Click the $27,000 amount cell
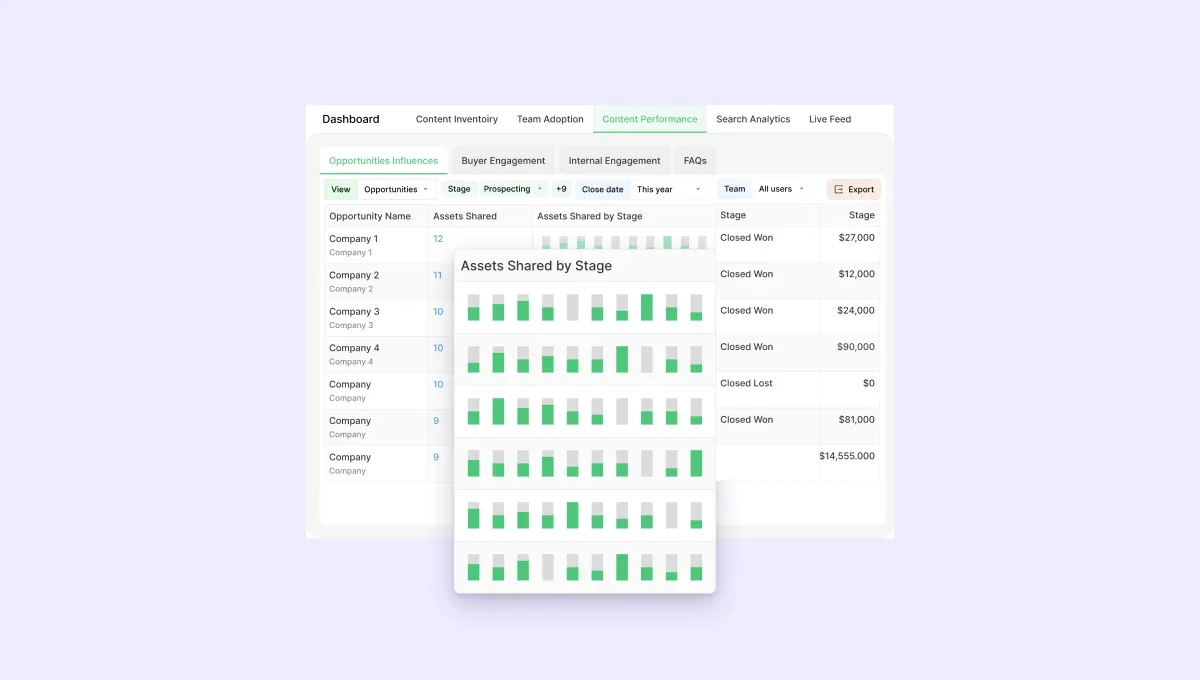Image resolution: width=1200 pixels, height=680 pixels. (x=856, y=238)
